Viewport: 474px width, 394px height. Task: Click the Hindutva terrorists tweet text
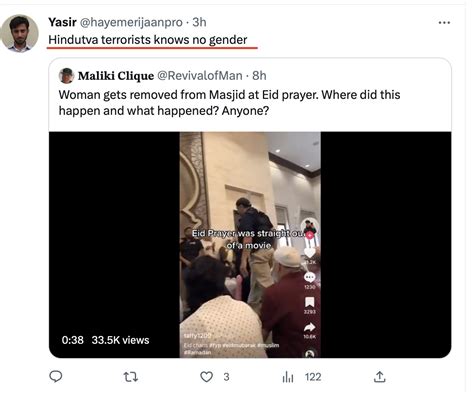pos(148,40)
